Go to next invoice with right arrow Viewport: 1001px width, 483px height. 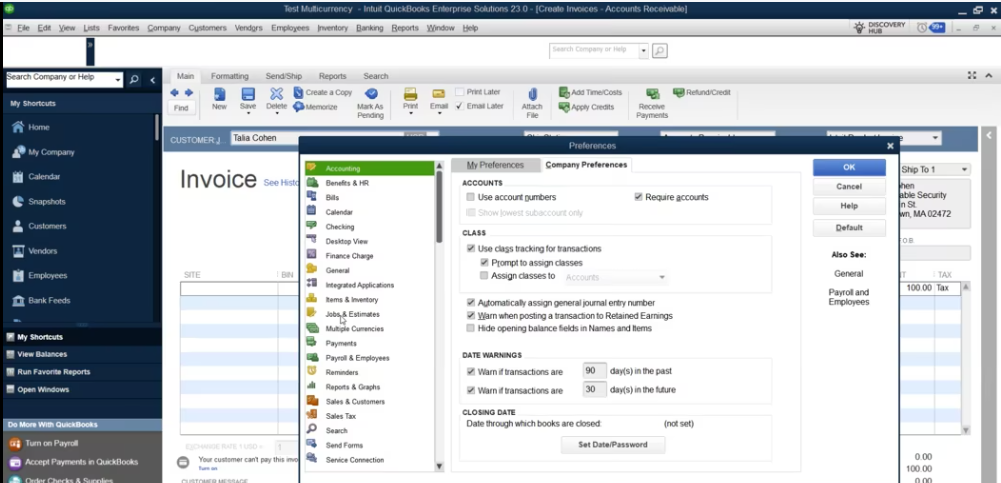(188, 93)
